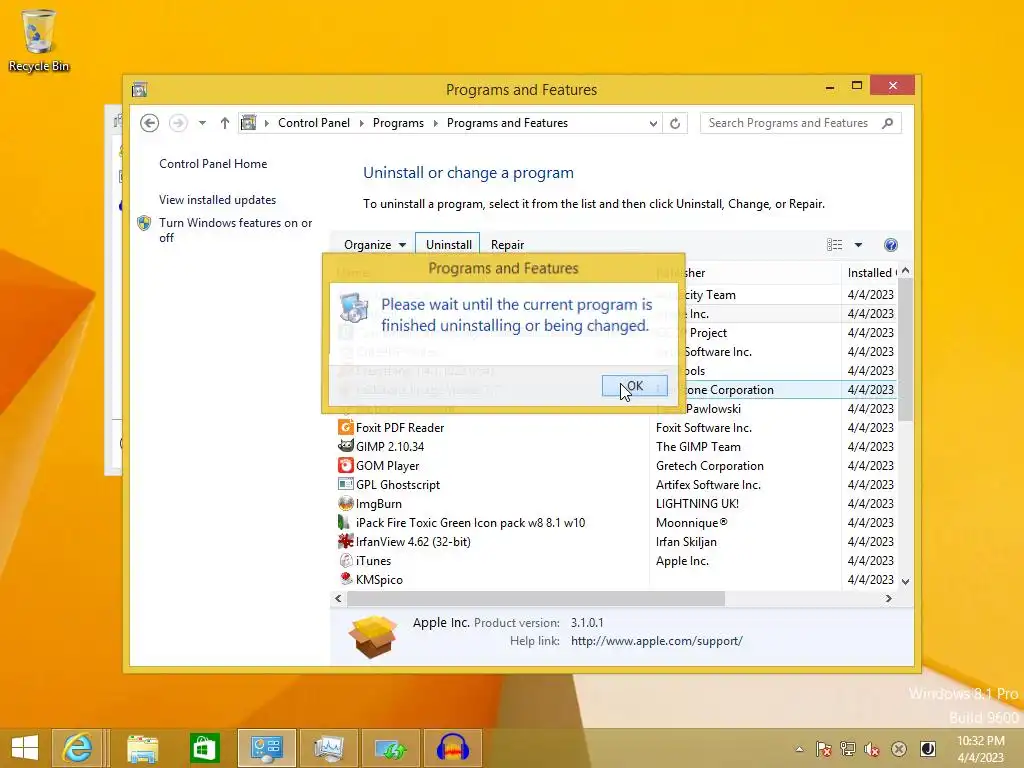Select GIMP 2.10.34 in the list

(x=615, y=447)
